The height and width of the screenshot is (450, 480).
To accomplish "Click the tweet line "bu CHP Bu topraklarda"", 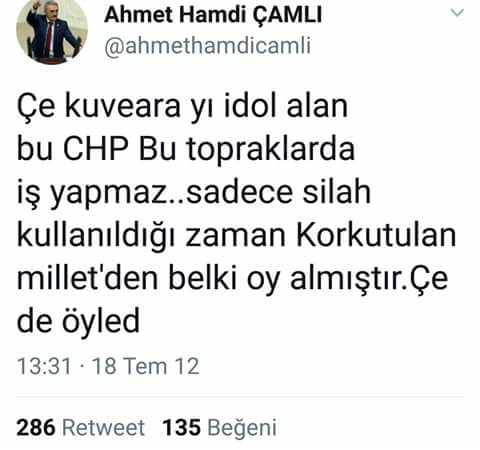I will pyautogui.click(x=186, y=148).
